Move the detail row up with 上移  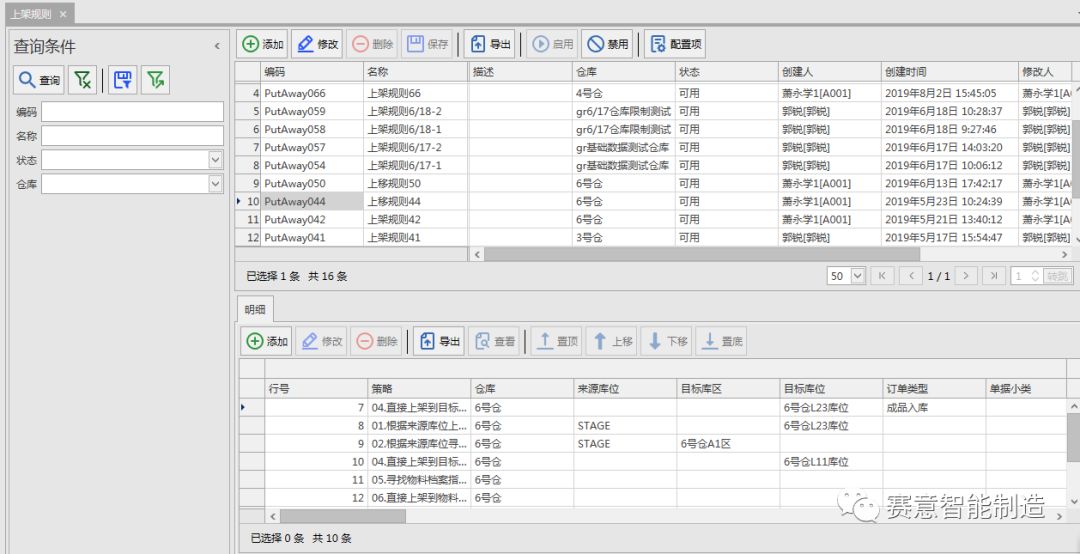tap(613, 341)
